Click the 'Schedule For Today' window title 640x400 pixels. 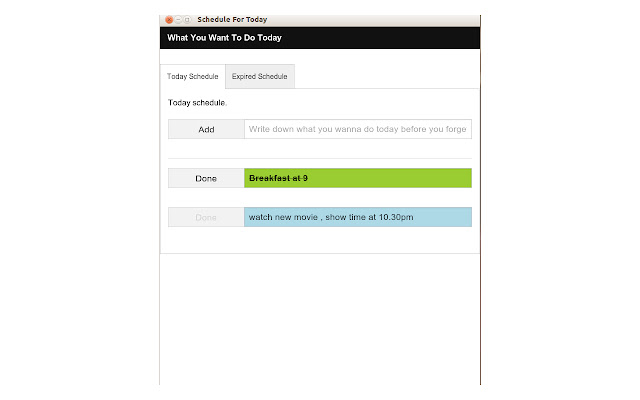[x=232, y=20]
